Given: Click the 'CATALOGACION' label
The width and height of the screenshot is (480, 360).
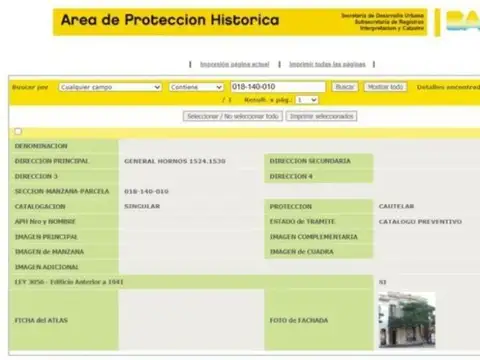Looking at the screenshot, I should pos(40,206).
